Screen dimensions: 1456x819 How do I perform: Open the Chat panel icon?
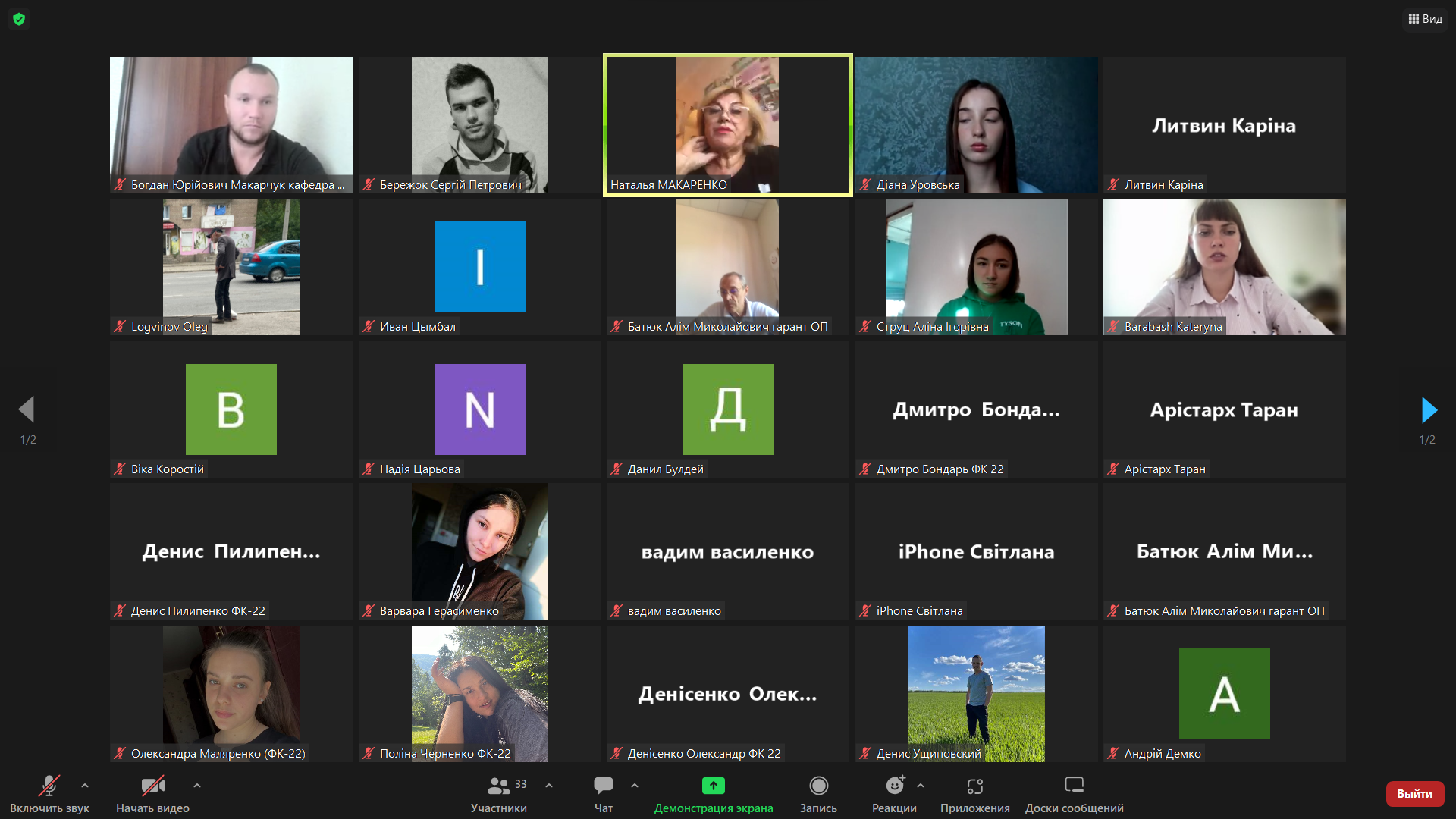coord(604,786)
